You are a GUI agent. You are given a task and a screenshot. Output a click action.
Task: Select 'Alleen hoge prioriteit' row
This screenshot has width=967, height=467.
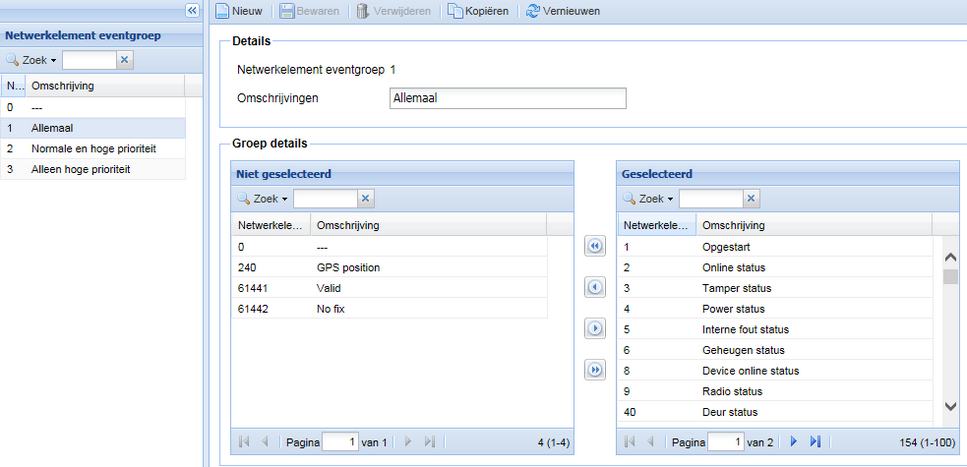coord(93,169)
